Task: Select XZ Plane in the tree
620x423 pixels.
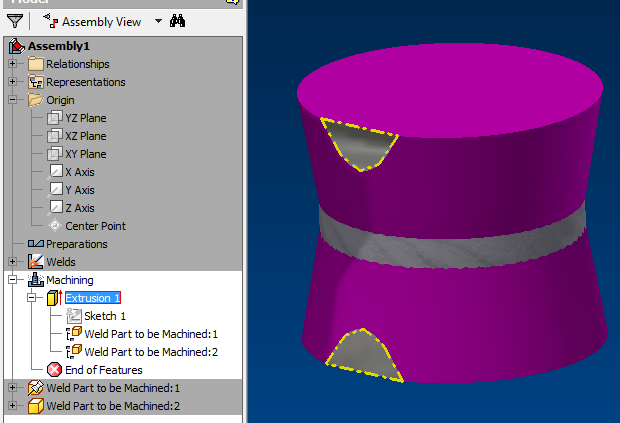Action: (x=85, y=136)
